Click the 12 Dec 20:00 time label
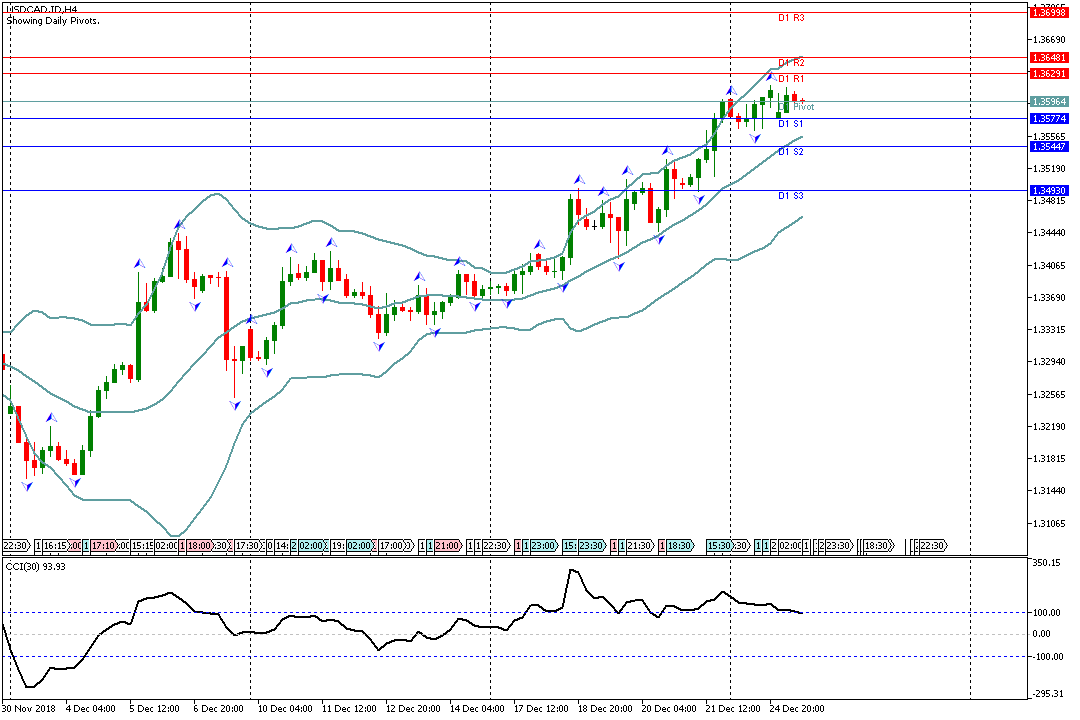The image size is (1080, 720). click(413, 708)
